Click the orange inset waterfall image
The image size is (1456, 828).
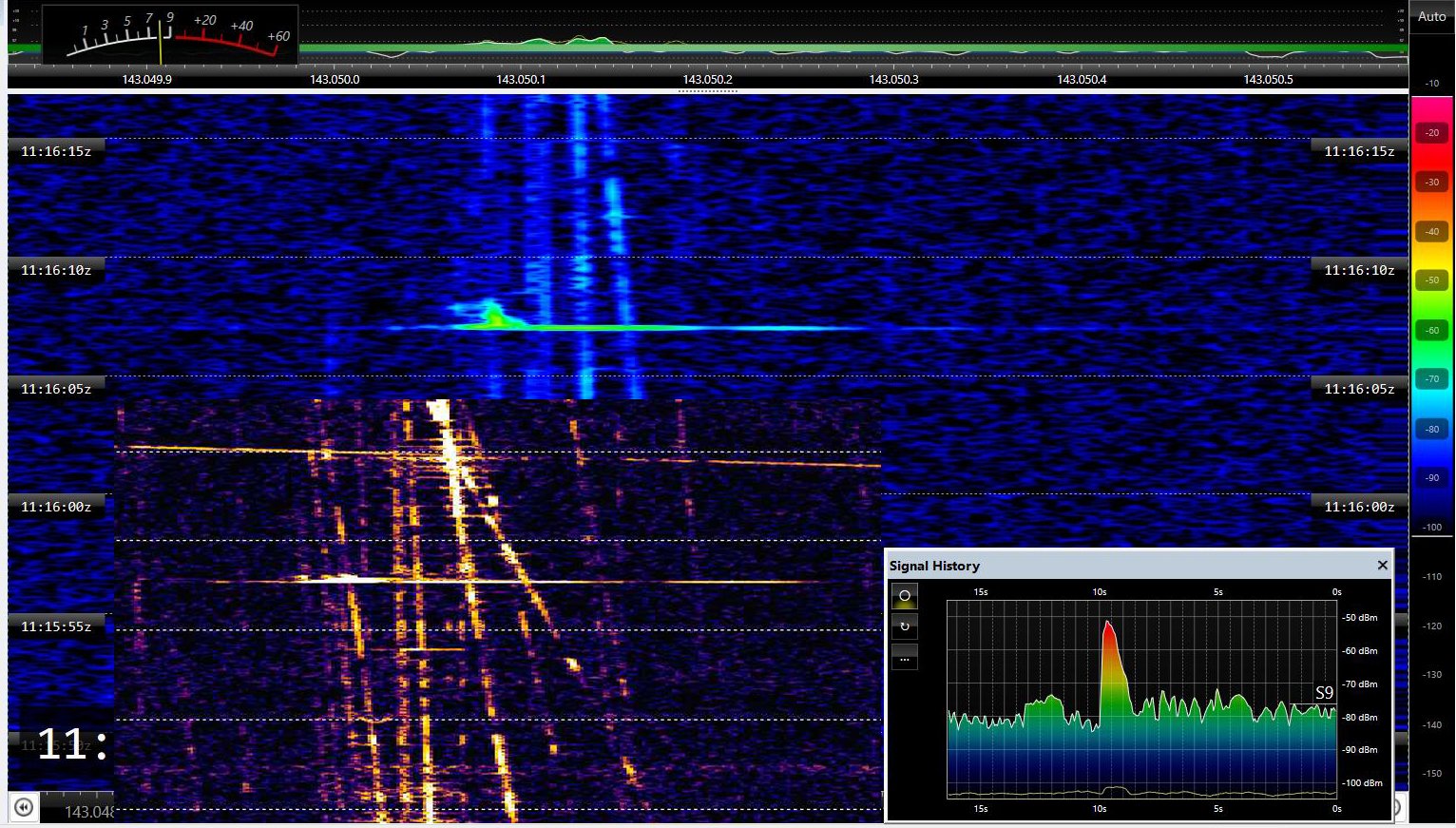pos(498,610)
